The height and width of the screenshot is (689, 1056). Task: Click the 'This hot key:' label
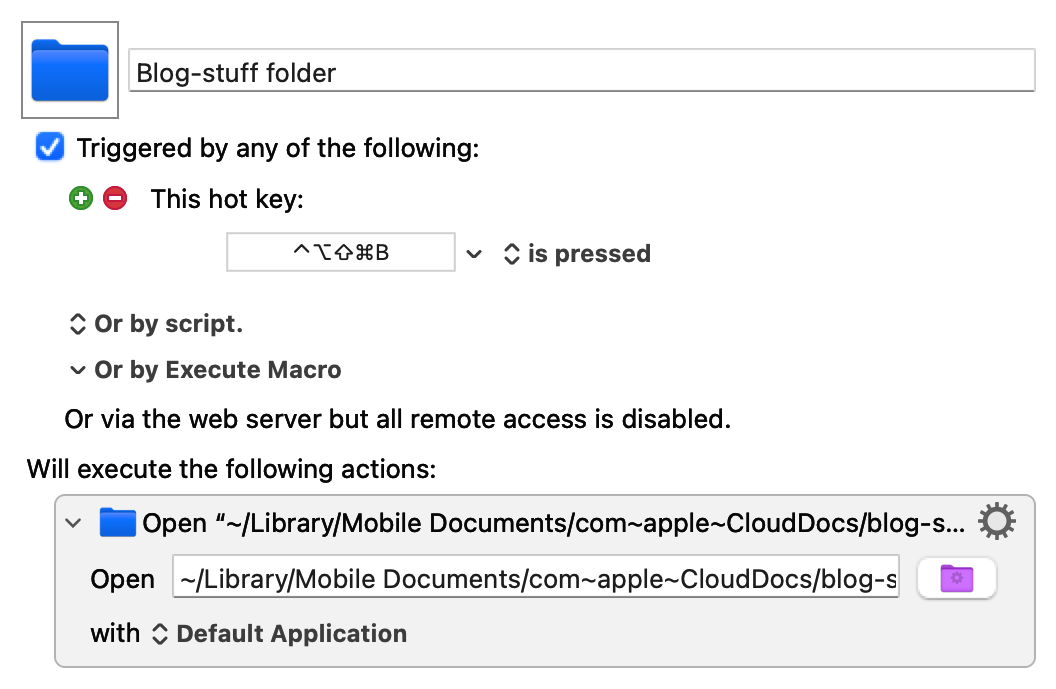point(226,198)
